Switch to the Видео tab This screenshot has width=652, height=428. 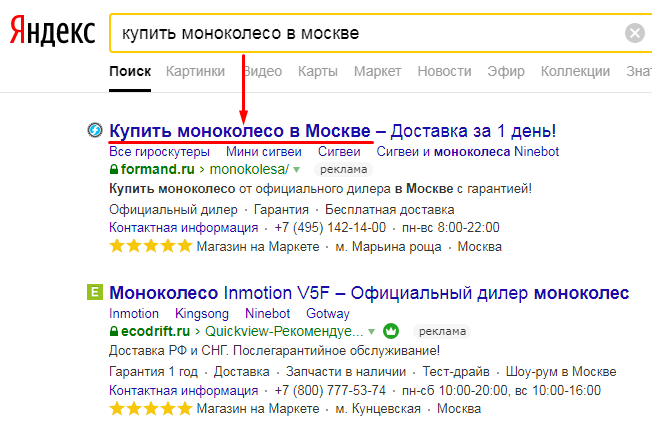pos(262,72)
